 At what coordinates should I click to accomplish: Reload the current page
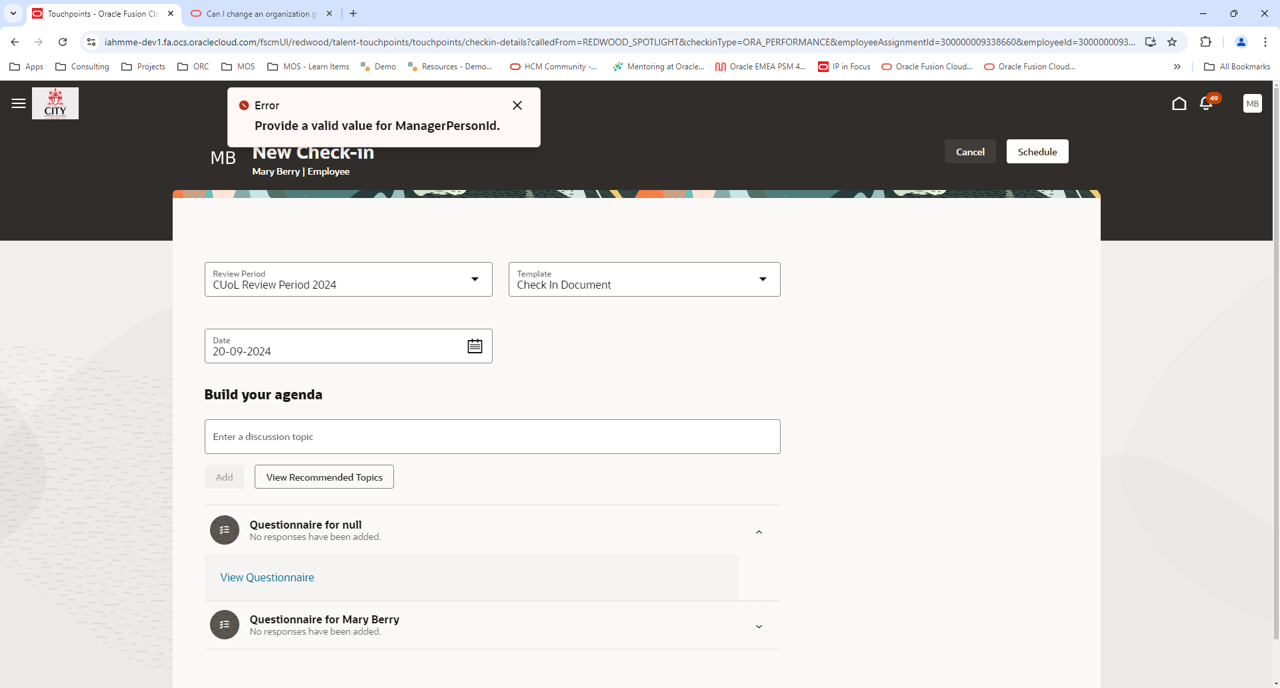(62, 42)
